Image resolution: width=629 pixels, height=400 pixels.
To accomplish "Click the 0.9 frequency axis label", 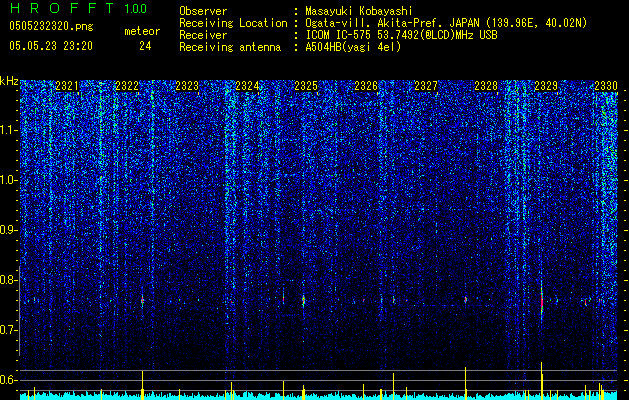I will tap(8, 230).
